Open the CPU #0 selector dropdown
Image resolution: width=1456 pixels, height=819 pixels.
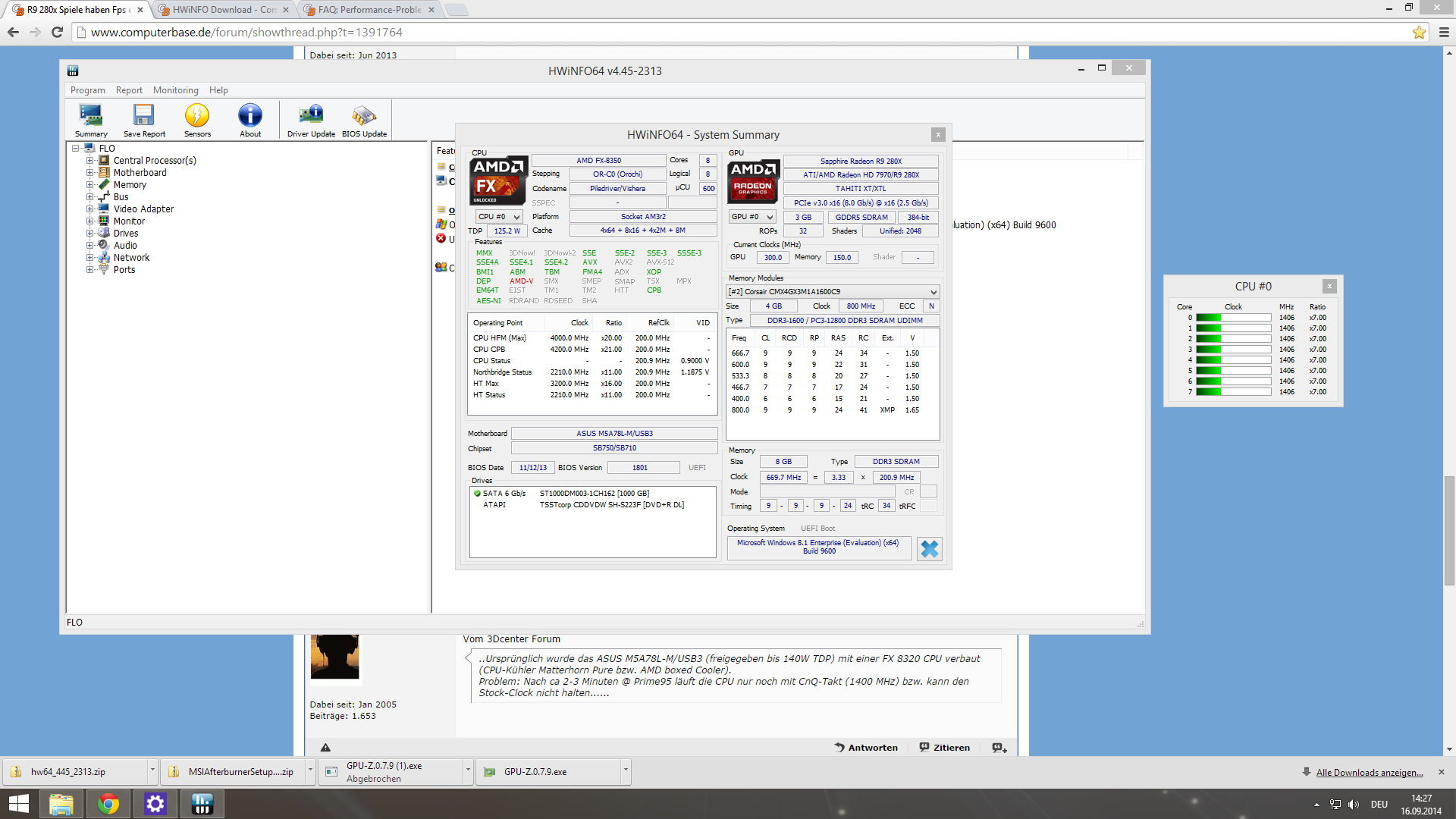(x=499, y=217)
